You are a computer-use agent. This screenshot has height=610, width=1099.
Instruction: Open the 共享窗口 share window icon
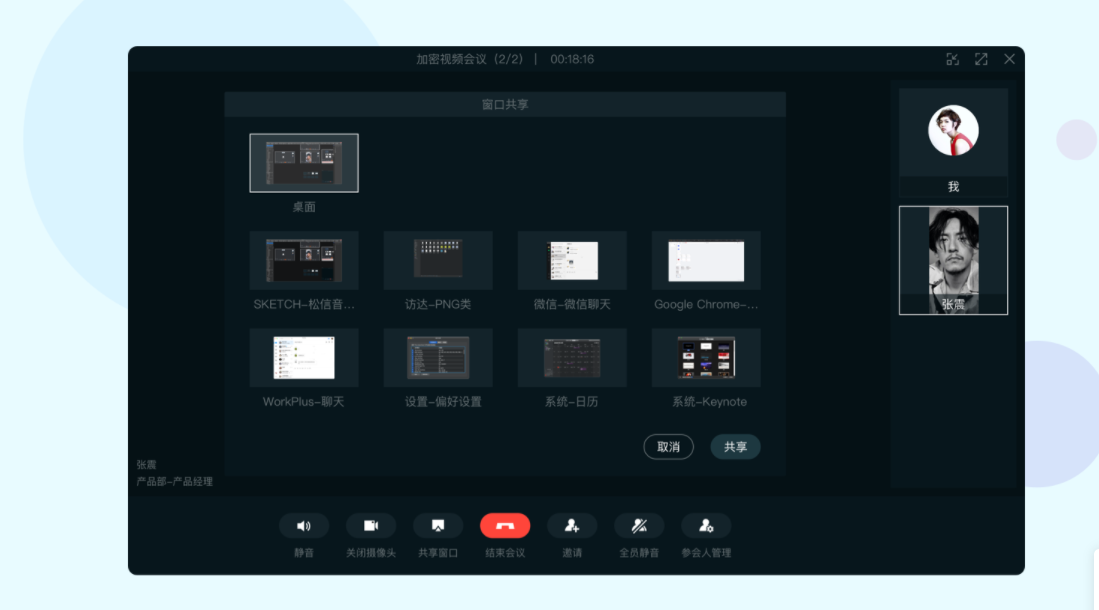438,526
